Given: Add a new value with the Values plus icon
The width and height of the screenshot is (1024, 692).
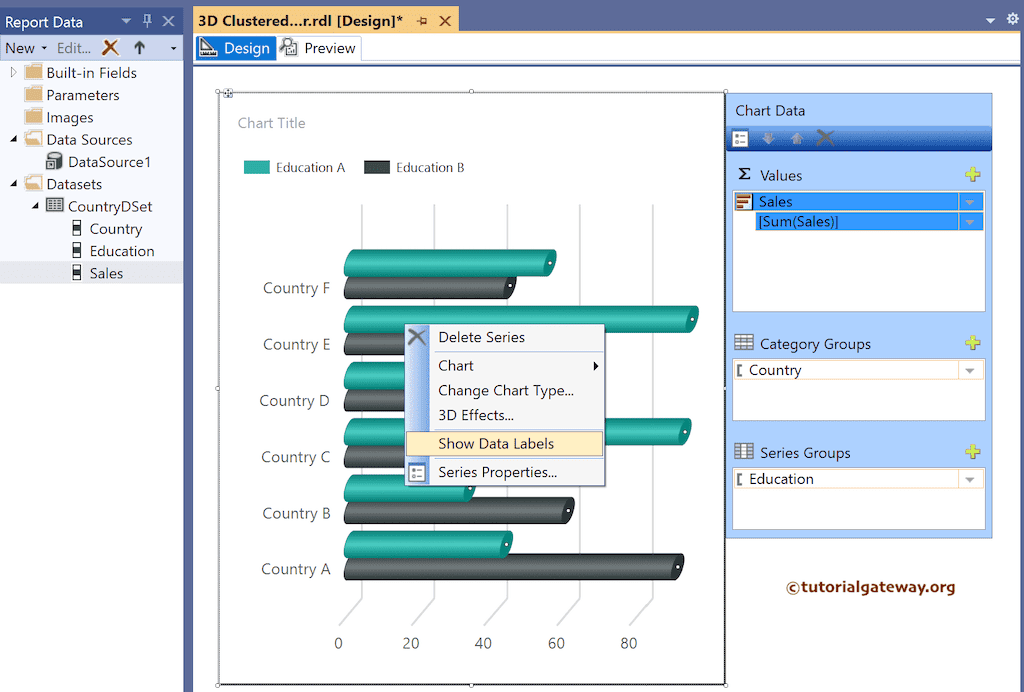Looking at the screenshot, I should pyautogui.click(x=973, y=174).
